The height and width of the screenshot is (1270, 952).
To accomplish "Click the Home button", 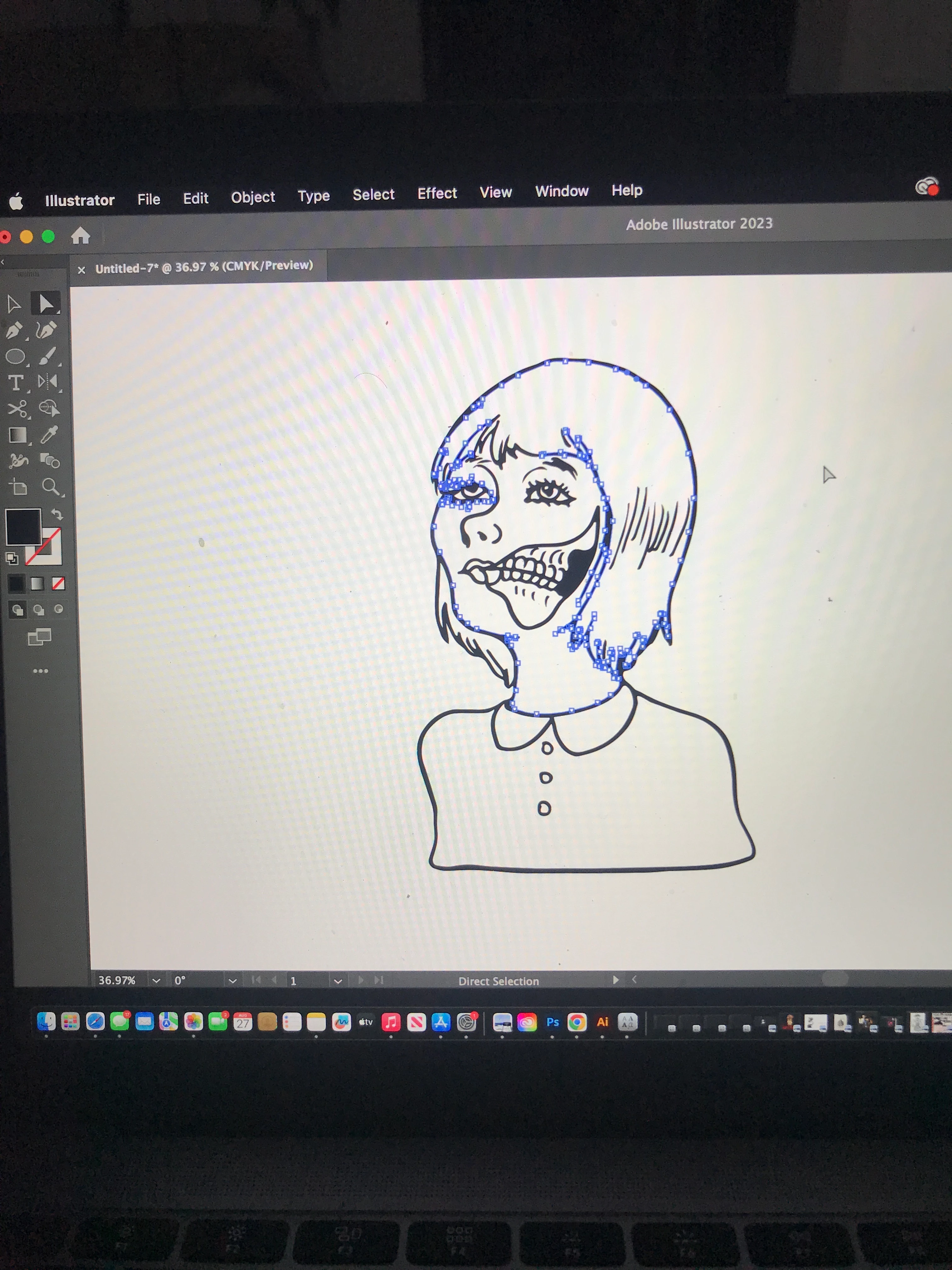I will coord(80,235).
